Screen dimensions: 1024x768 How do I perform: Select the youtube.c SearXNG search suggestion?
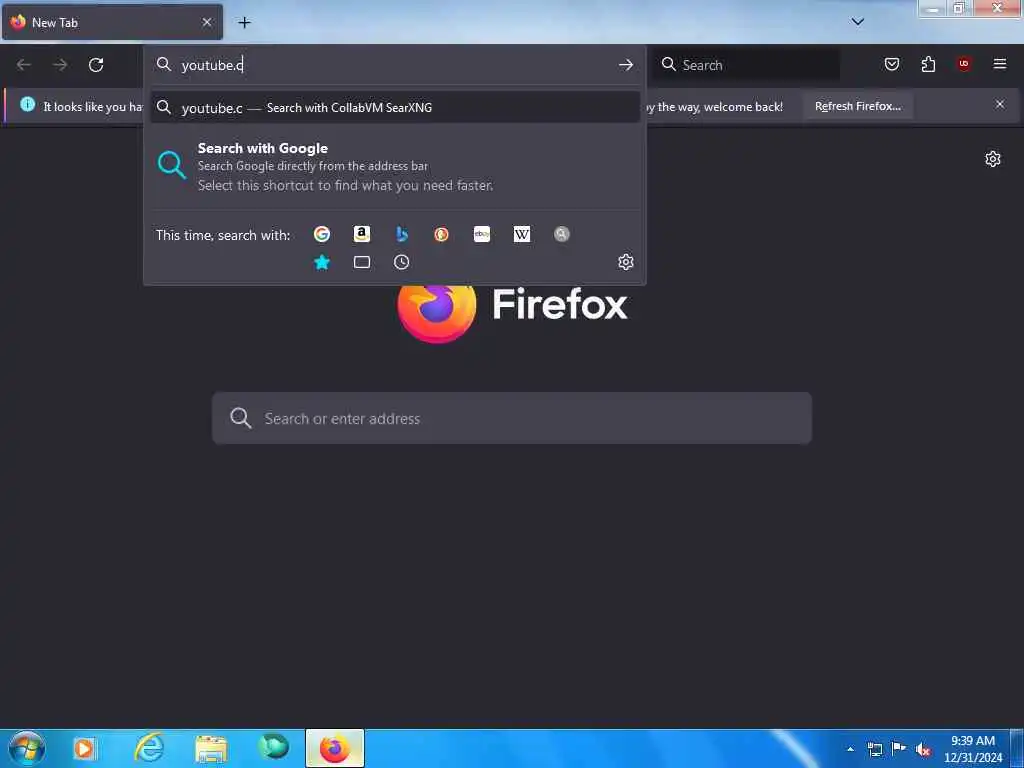(x=394, y=108)
